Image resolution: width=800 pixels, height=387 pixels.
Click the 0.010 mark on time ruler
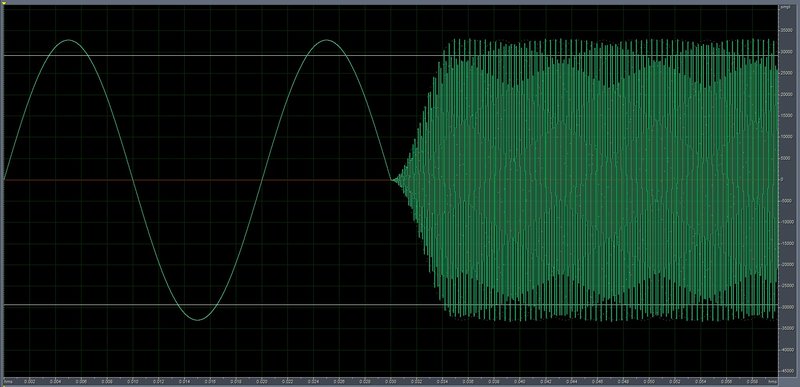point(133,381)
